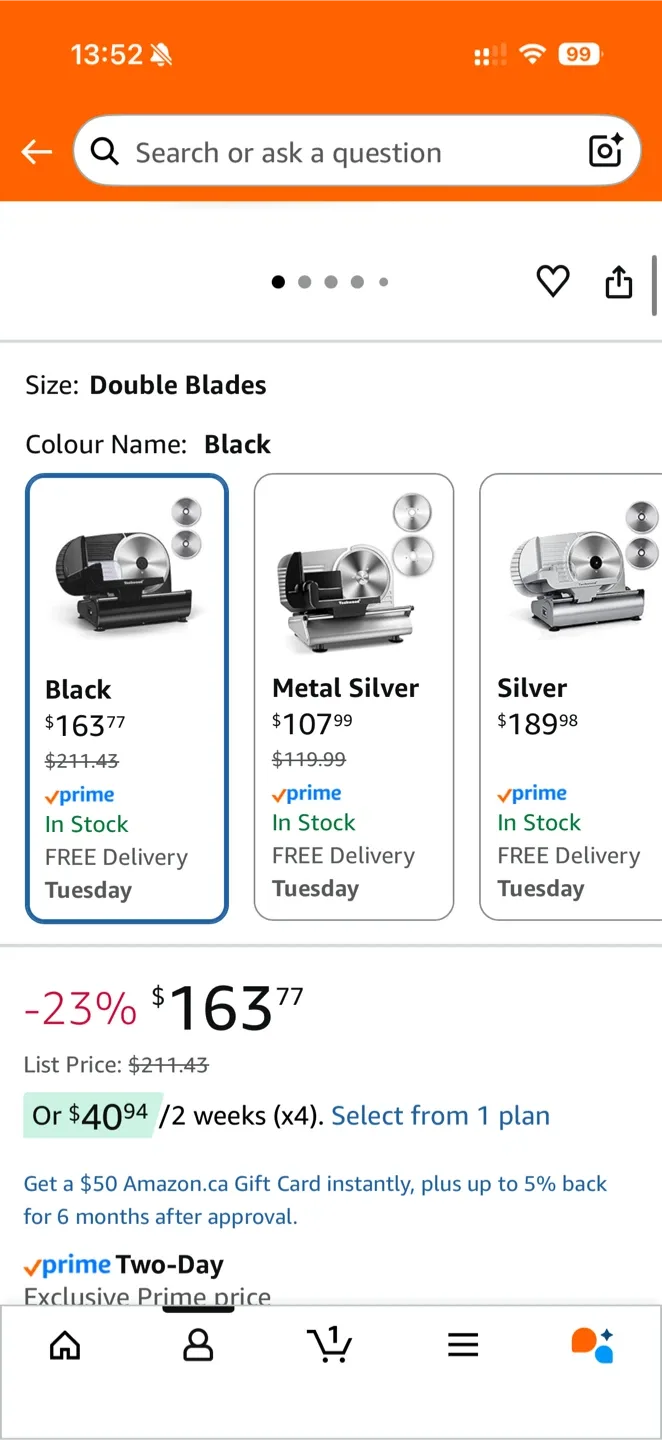The image size is (662, 1440).
Task: Open the shopping cart icon
Action: 330,1345
